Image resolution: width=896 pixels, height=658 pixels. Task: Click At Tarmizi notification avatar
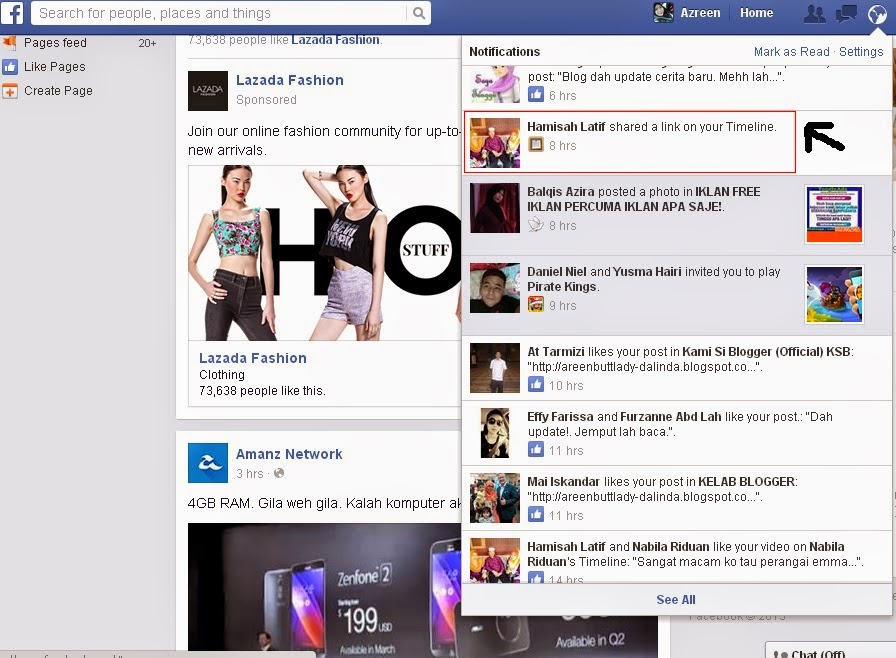coord(495,368)
